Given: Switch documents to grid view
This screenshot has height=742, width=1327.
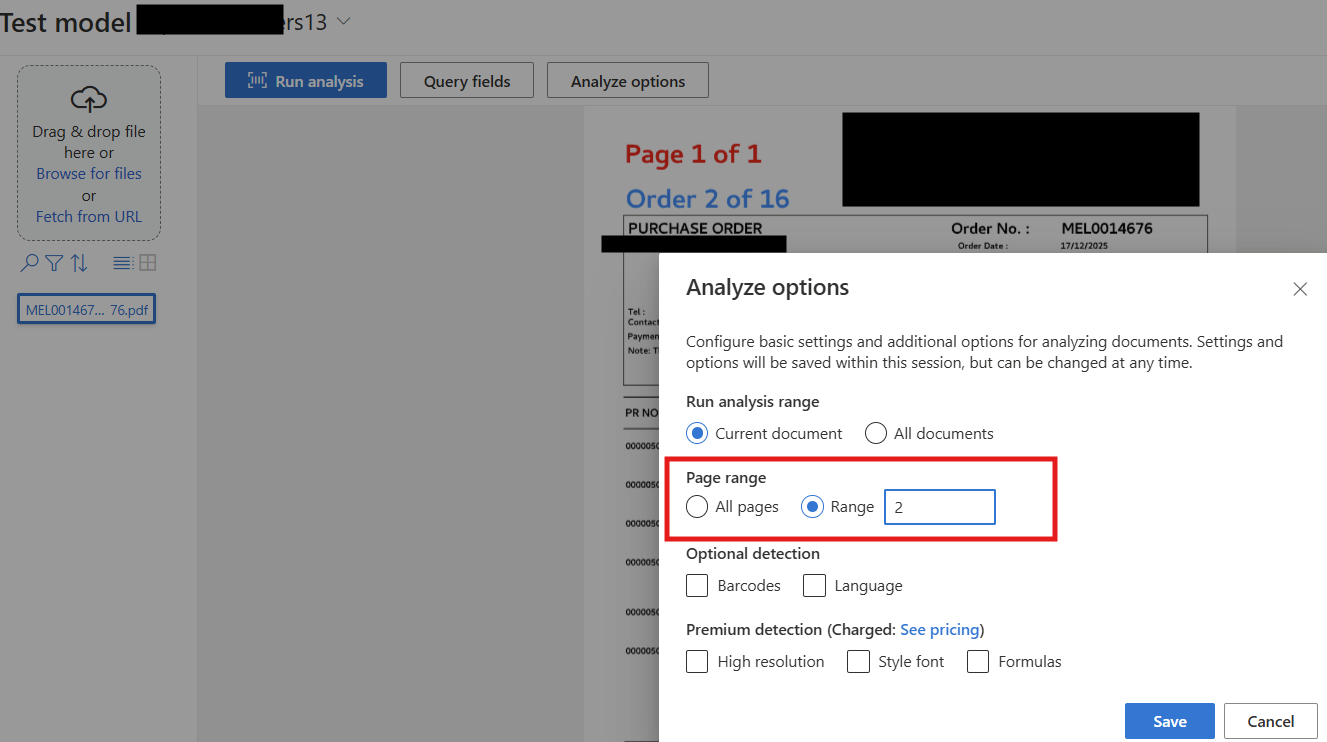Looking at the screenshot, I should (147, 262).
